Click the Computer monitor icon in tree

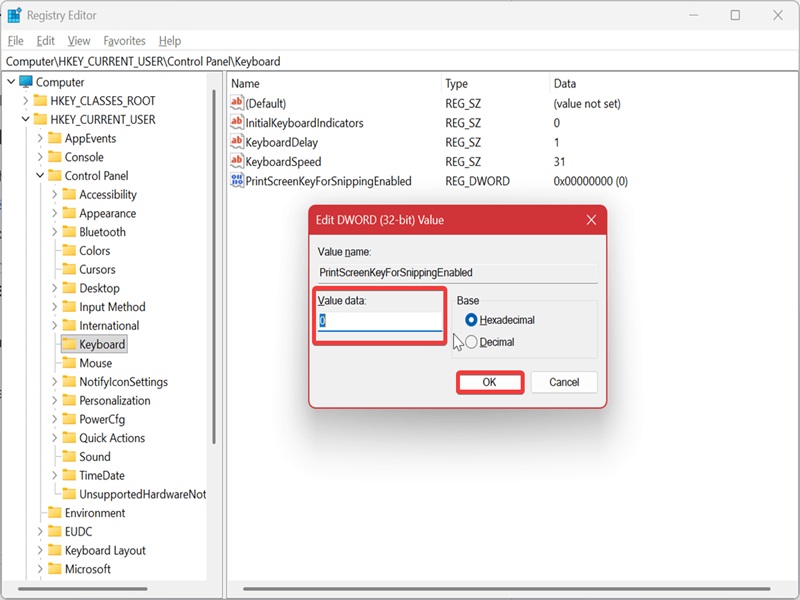tap(26, 82)
